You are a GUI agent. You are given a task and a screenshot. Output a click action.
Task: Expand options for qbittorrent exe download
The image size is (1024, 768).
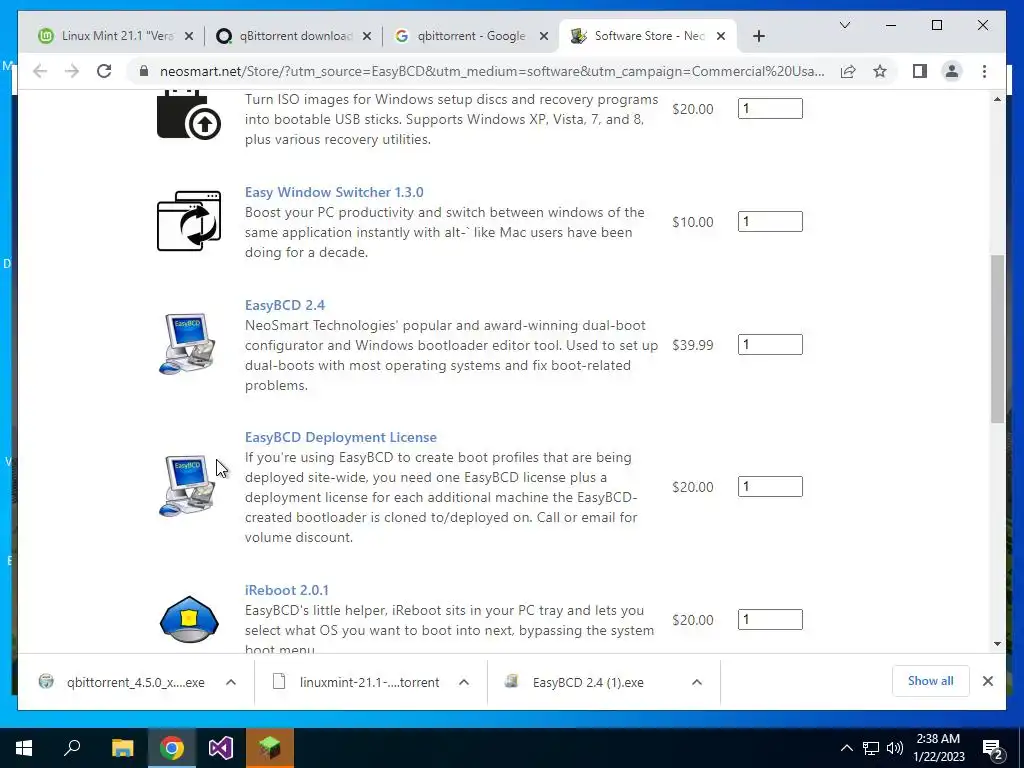231,682
